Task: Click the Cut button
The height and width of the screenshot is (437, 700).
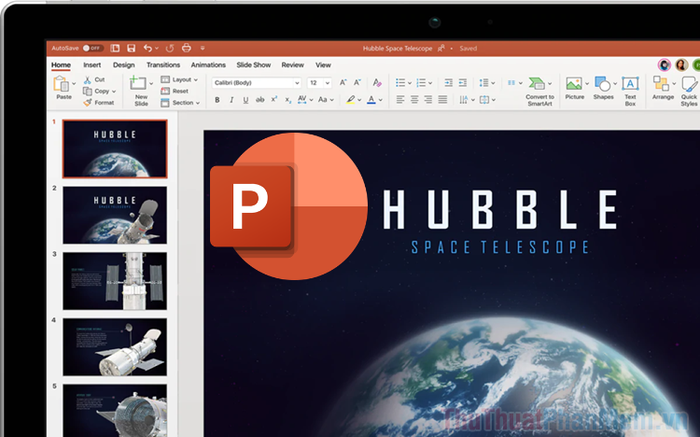Action: pos(94,79)
